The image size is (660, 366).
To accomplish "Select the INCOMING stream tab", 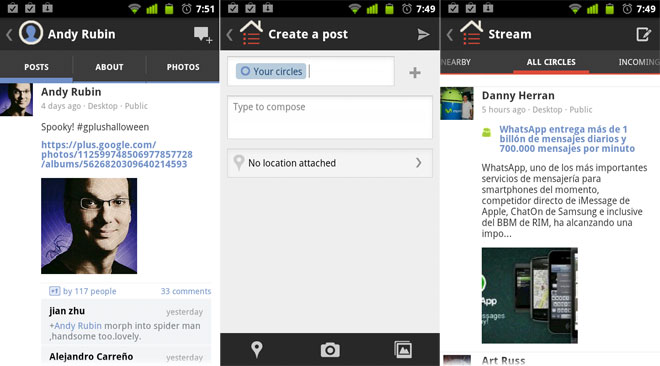I will click(x=639, y=62).
